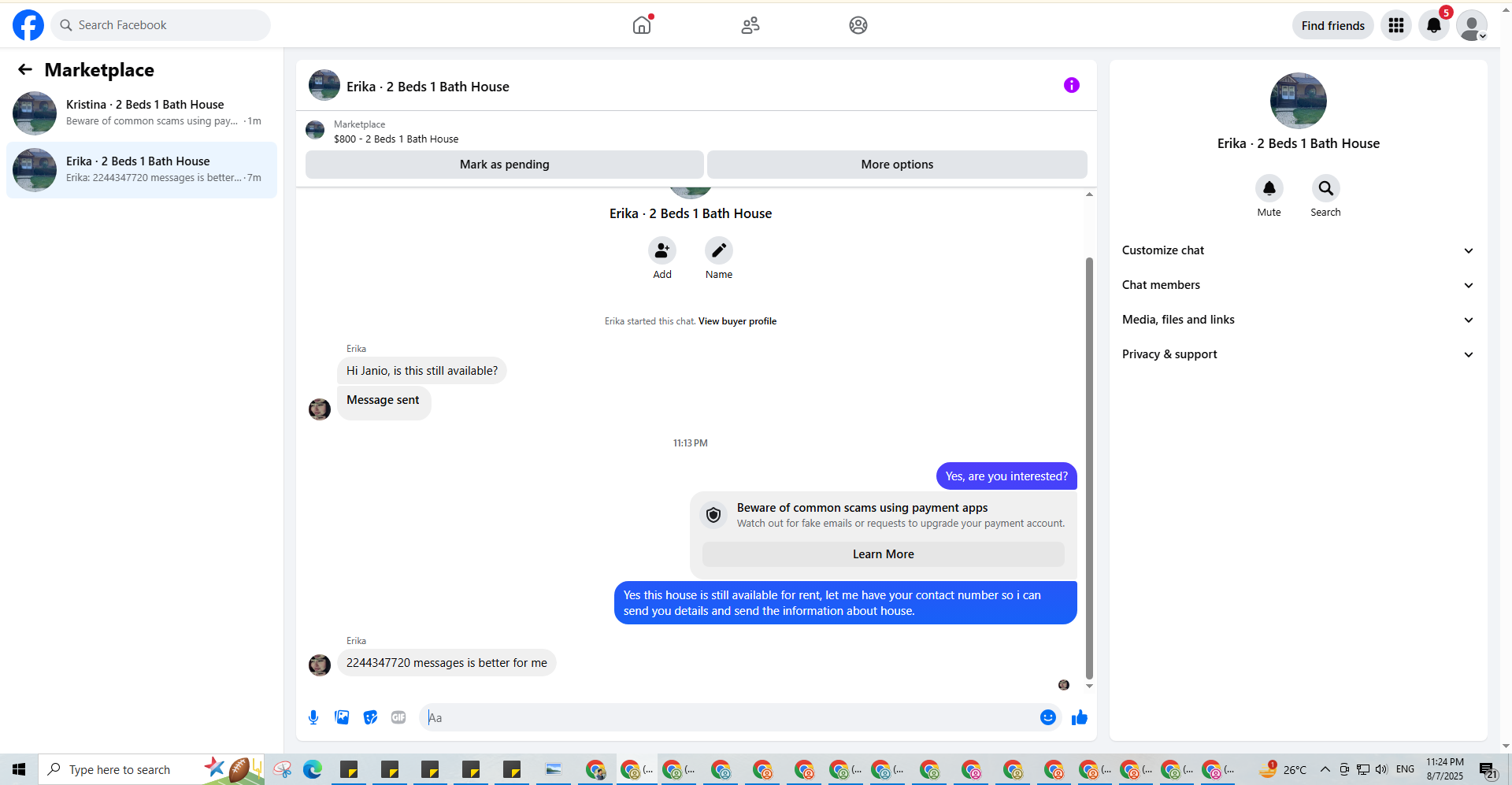This screenshot has width=1512, height=785.
Task: Record a voice clip with microphone icon
Action: [313, 717]
